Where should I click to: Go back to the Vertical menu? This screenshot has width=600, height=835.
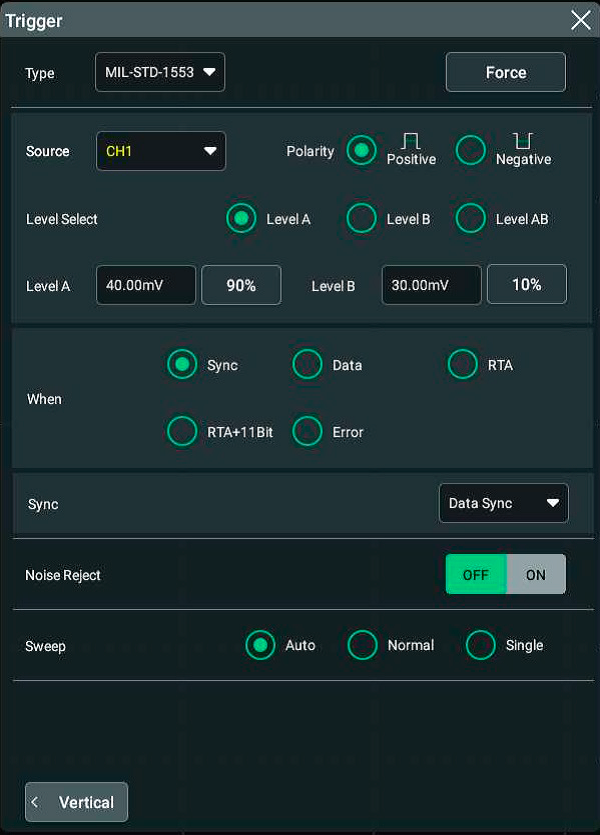pyautogui.click(x=77, y=802)
